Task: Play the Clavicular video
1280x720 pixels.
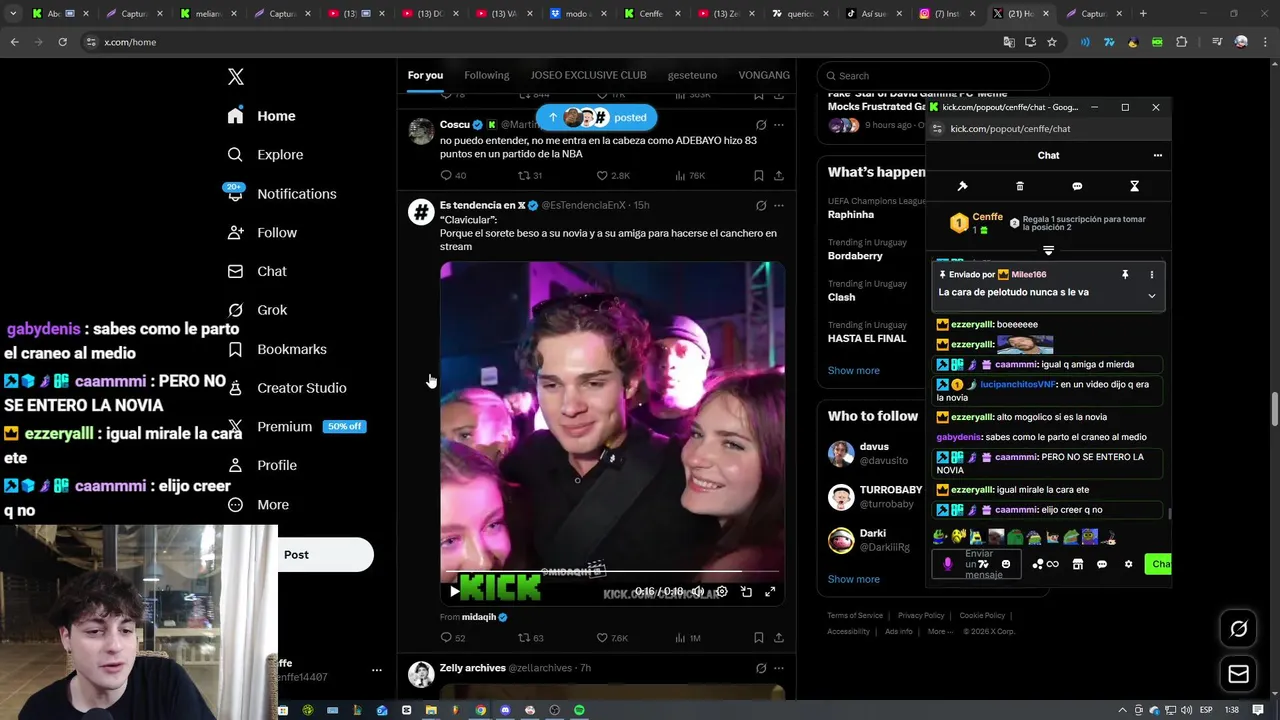Action: point(455,591)
